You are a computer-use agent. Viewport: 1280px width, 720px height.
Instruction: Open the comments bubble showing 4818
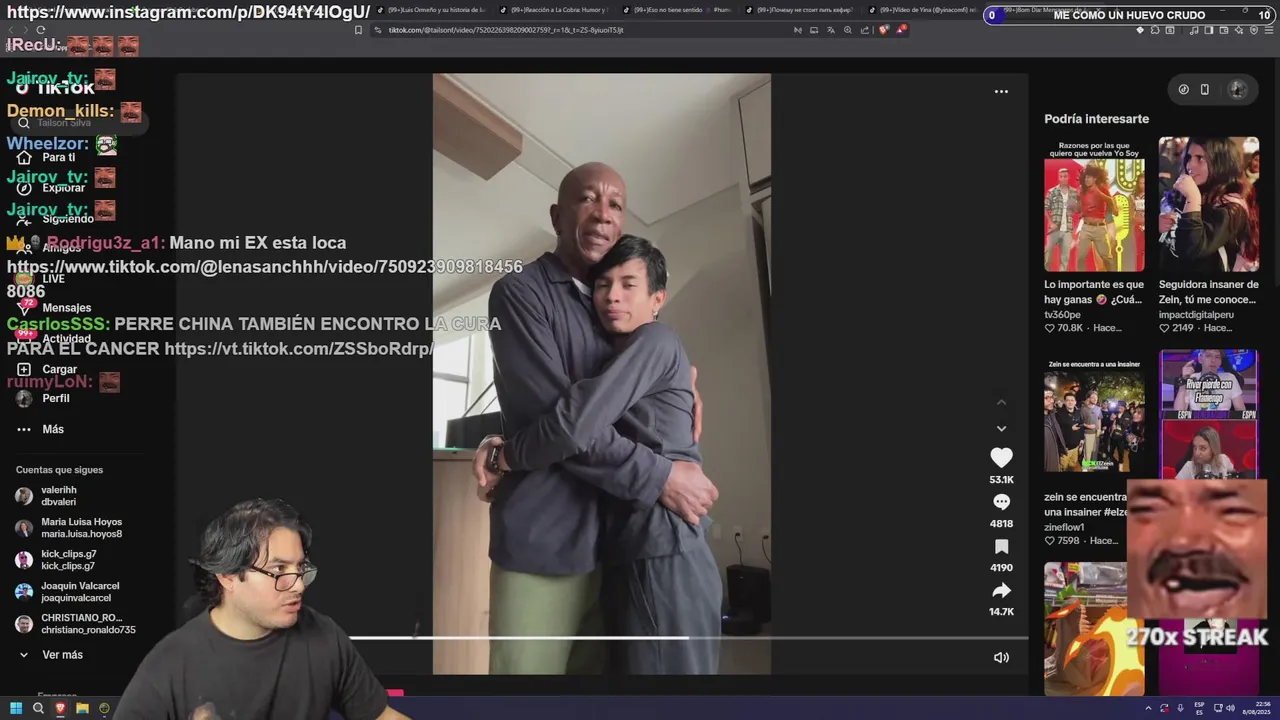click(1001, 502)
